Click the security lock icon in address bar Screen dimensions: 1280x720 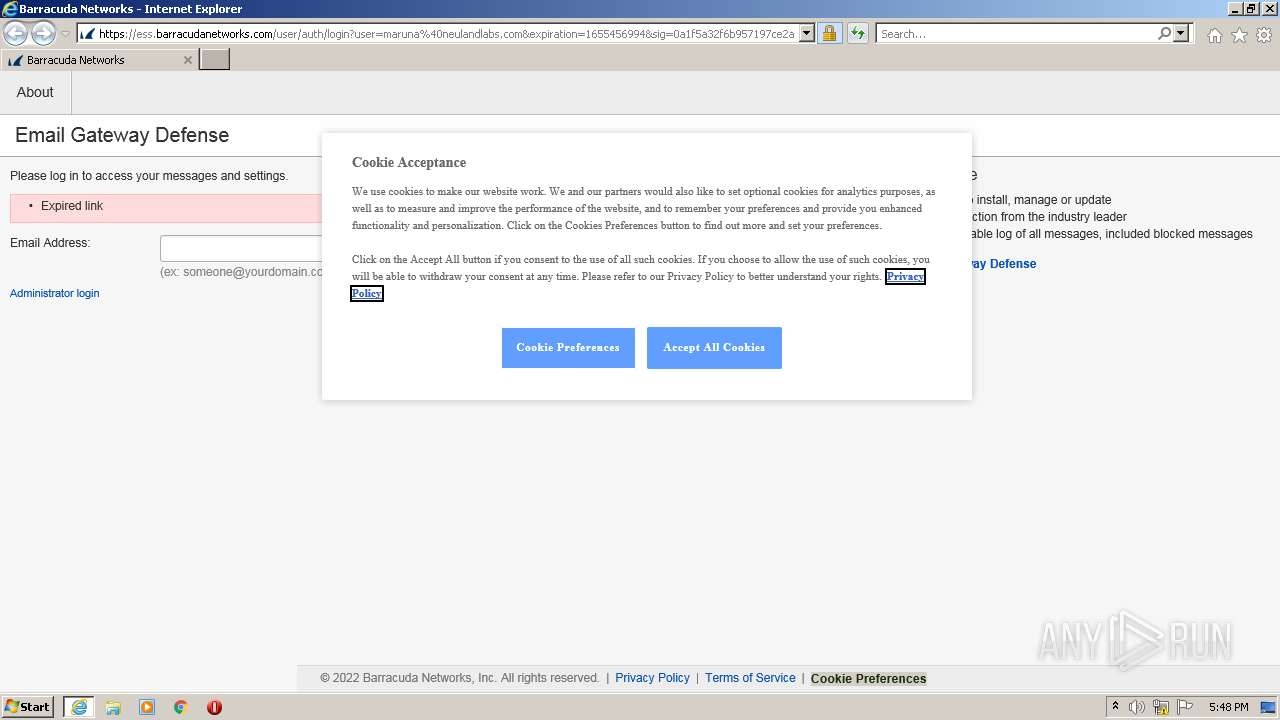829,34
